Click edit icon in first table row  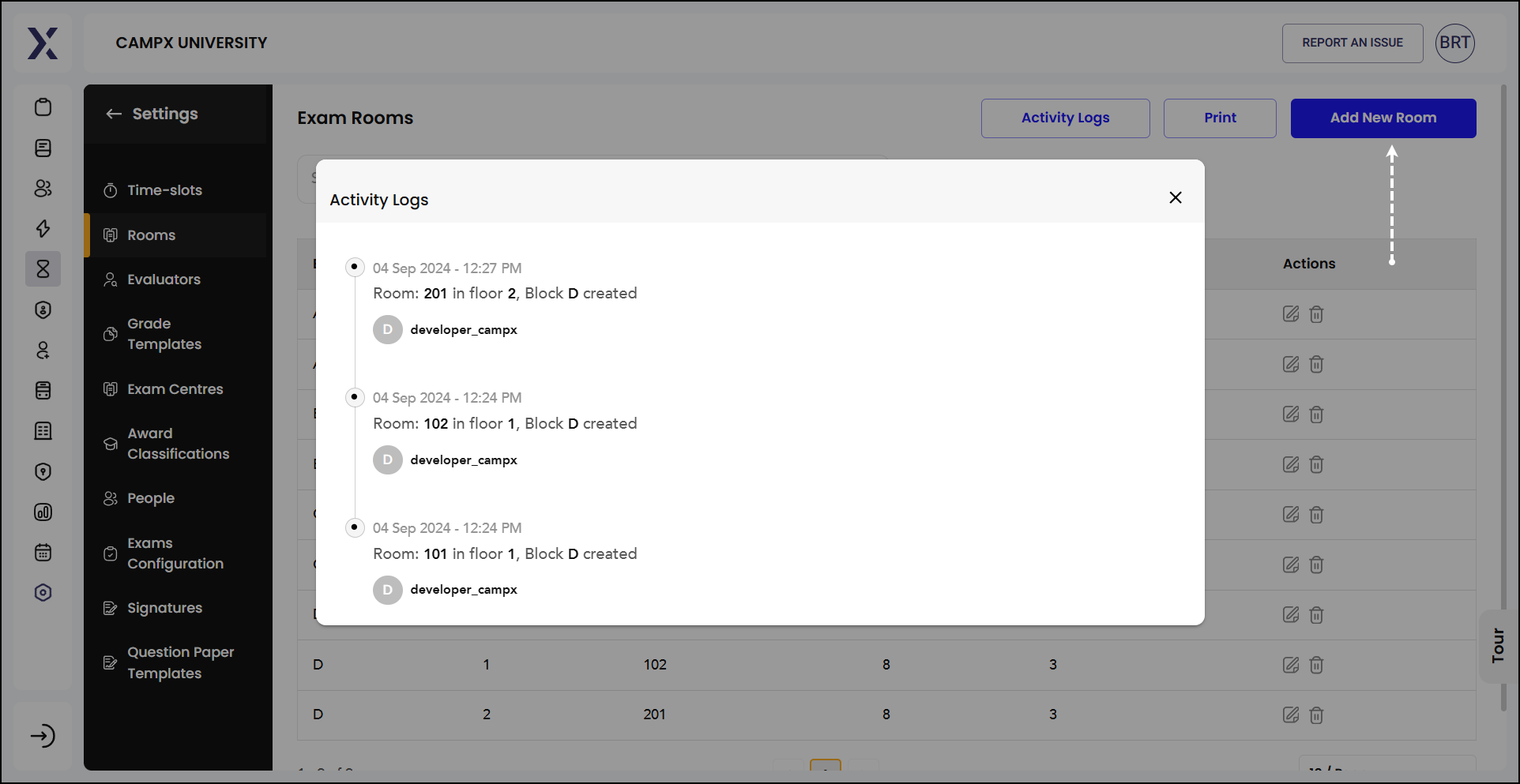pyautogui.click(x=1291, y=314)
